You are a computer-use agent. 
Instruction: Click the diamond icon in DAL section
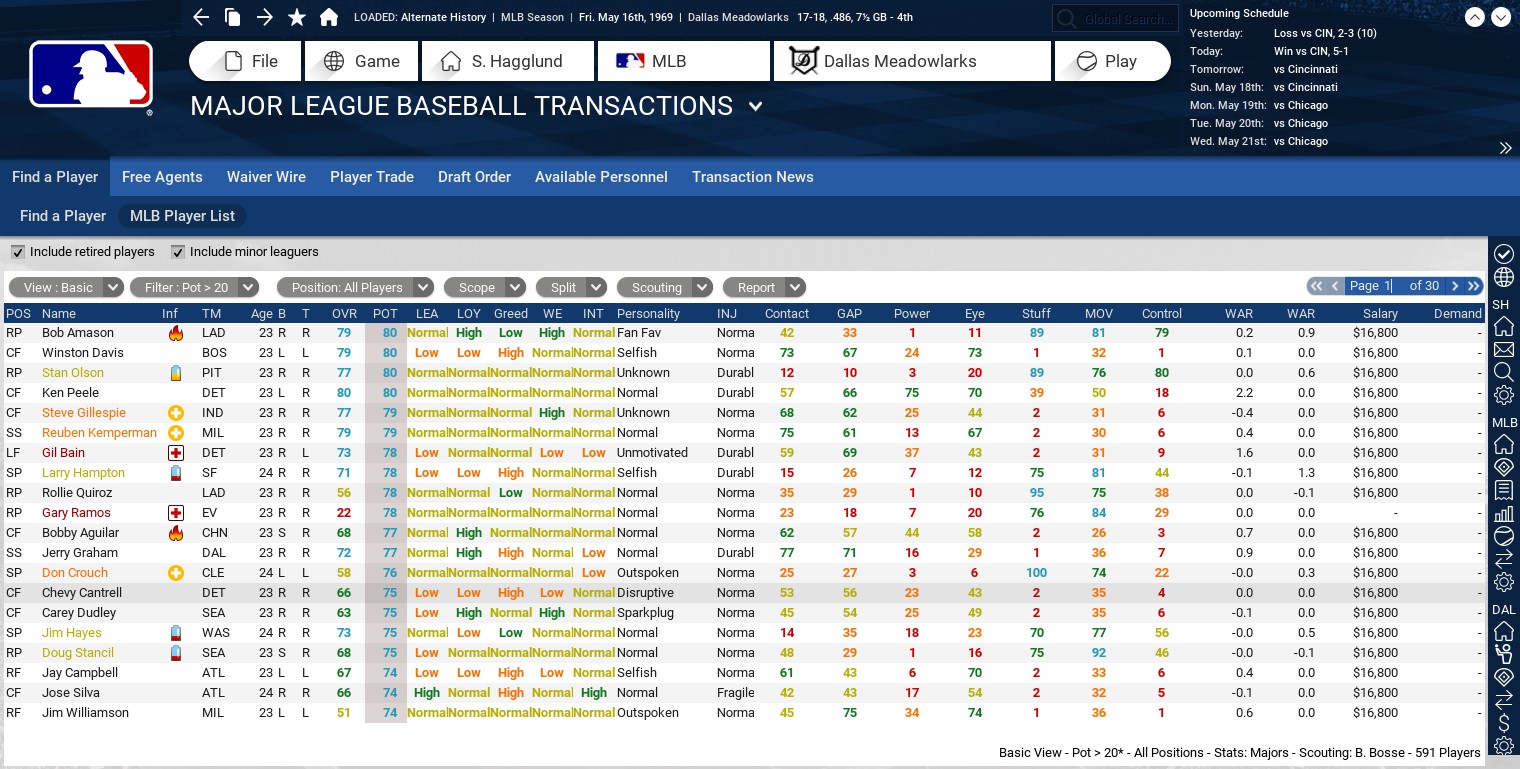click(x=1504, y=676)
